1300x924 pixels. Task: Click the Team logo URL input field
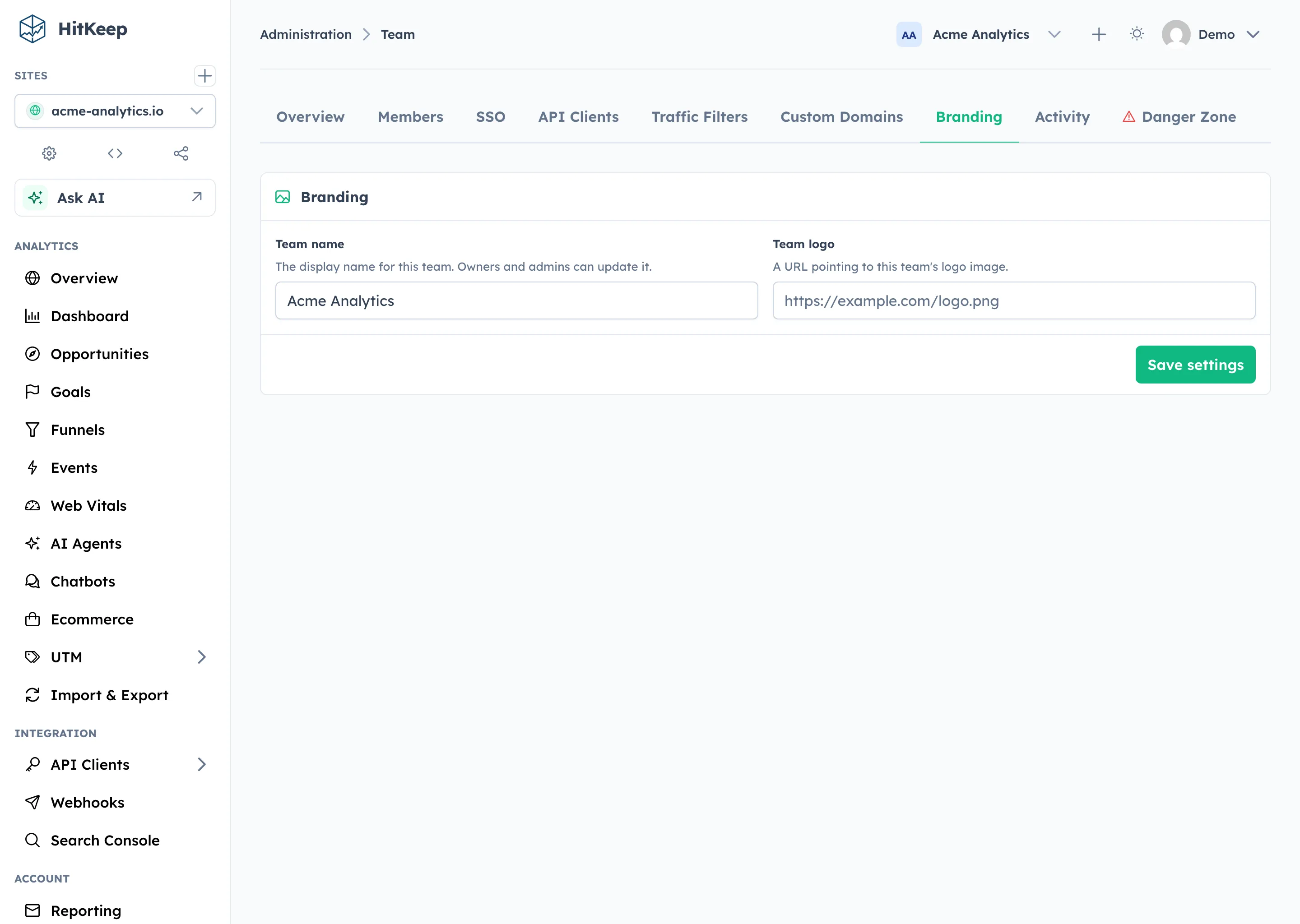pos(1014,300)
